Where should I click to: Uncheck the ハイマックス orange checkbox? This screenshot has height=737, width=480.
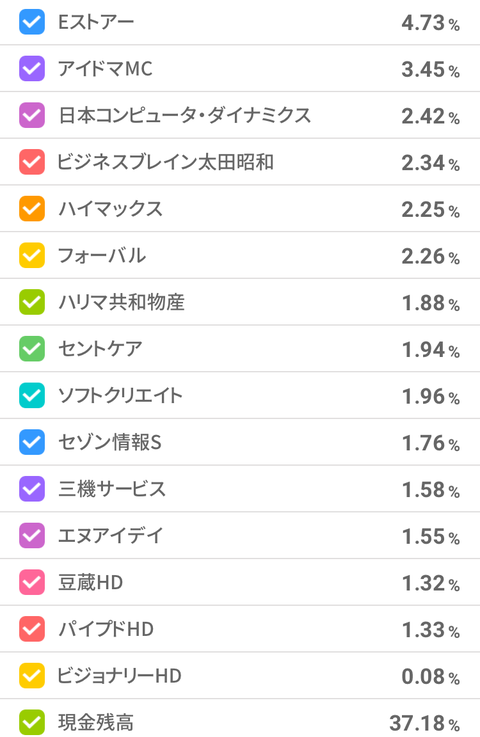pyautogui.click(x=32, y=209)
